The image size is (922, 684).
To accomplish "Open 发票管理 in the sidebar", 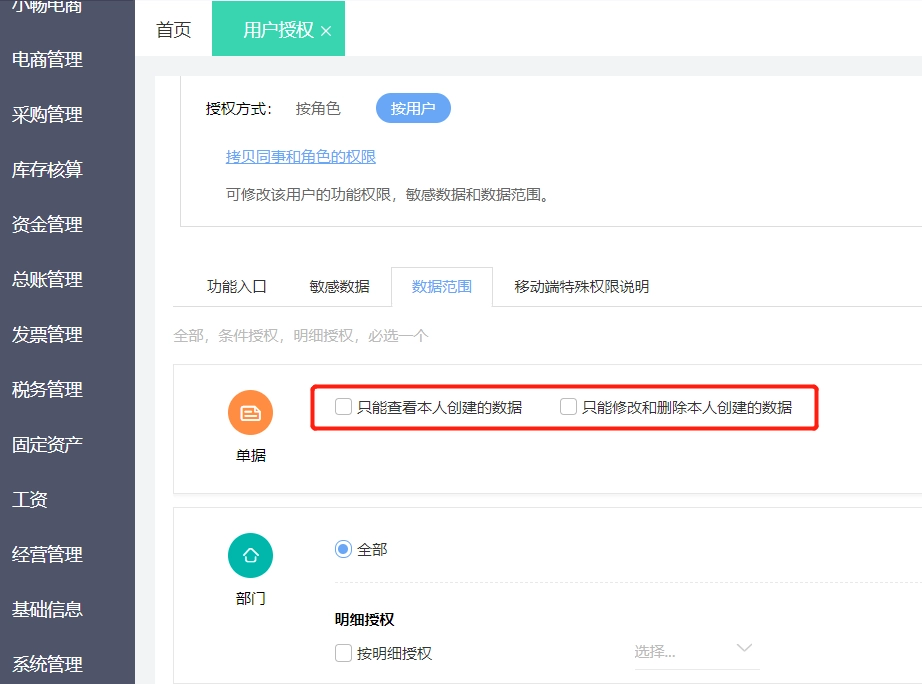I will [x=47, y=334].
